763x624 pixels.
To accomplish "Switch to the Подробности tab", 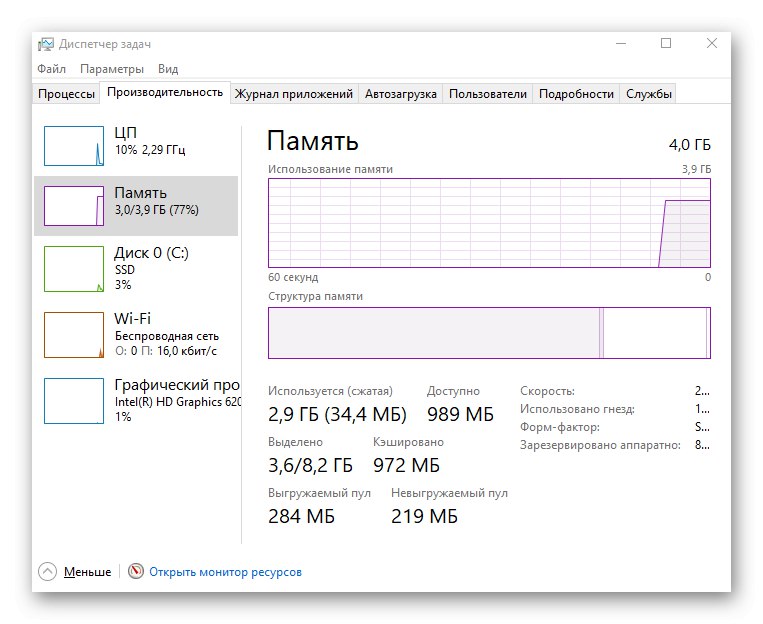I will tap(576, 94).
